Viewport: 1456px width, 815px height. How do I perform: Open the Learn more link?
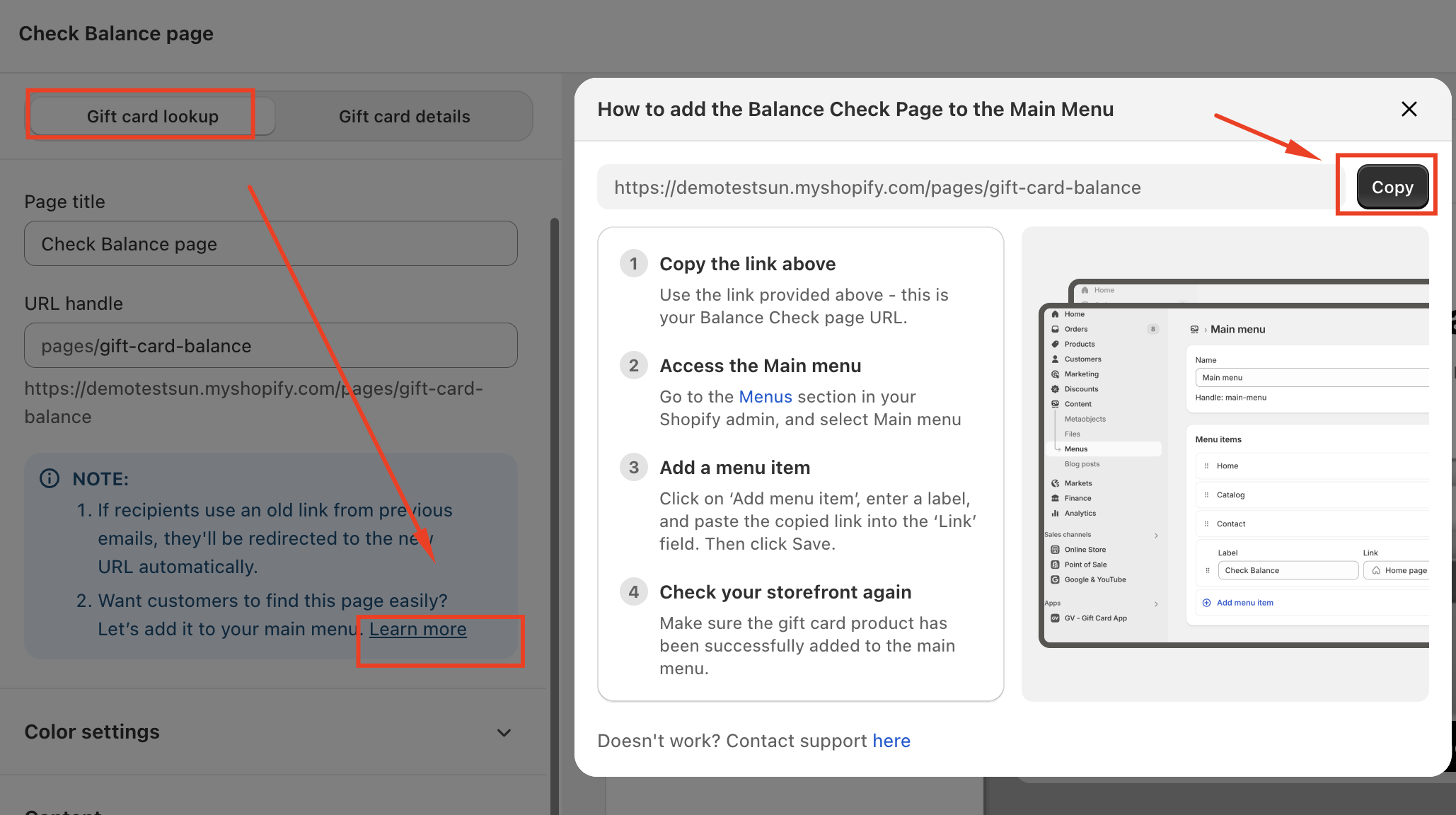(x=417, y=629)
